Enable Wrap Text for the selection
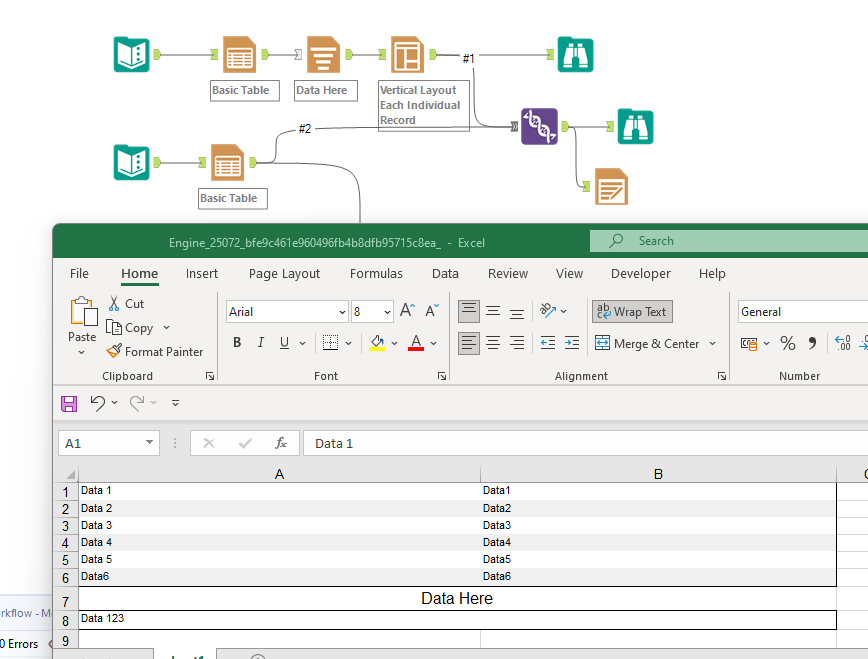 pyautogui.click(x=631, y=311)
